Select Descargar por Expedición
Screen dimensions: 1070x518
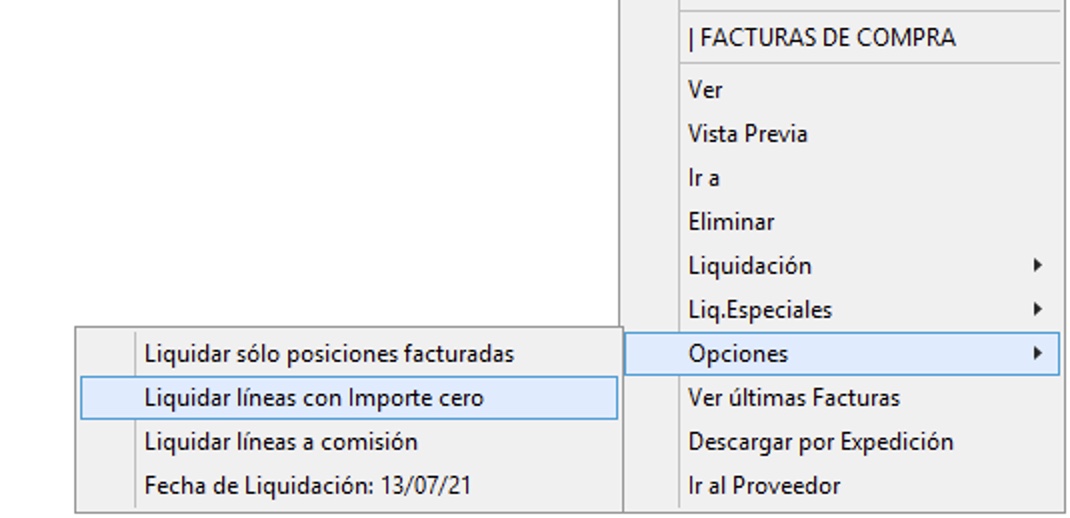click(x=821, y=442)
